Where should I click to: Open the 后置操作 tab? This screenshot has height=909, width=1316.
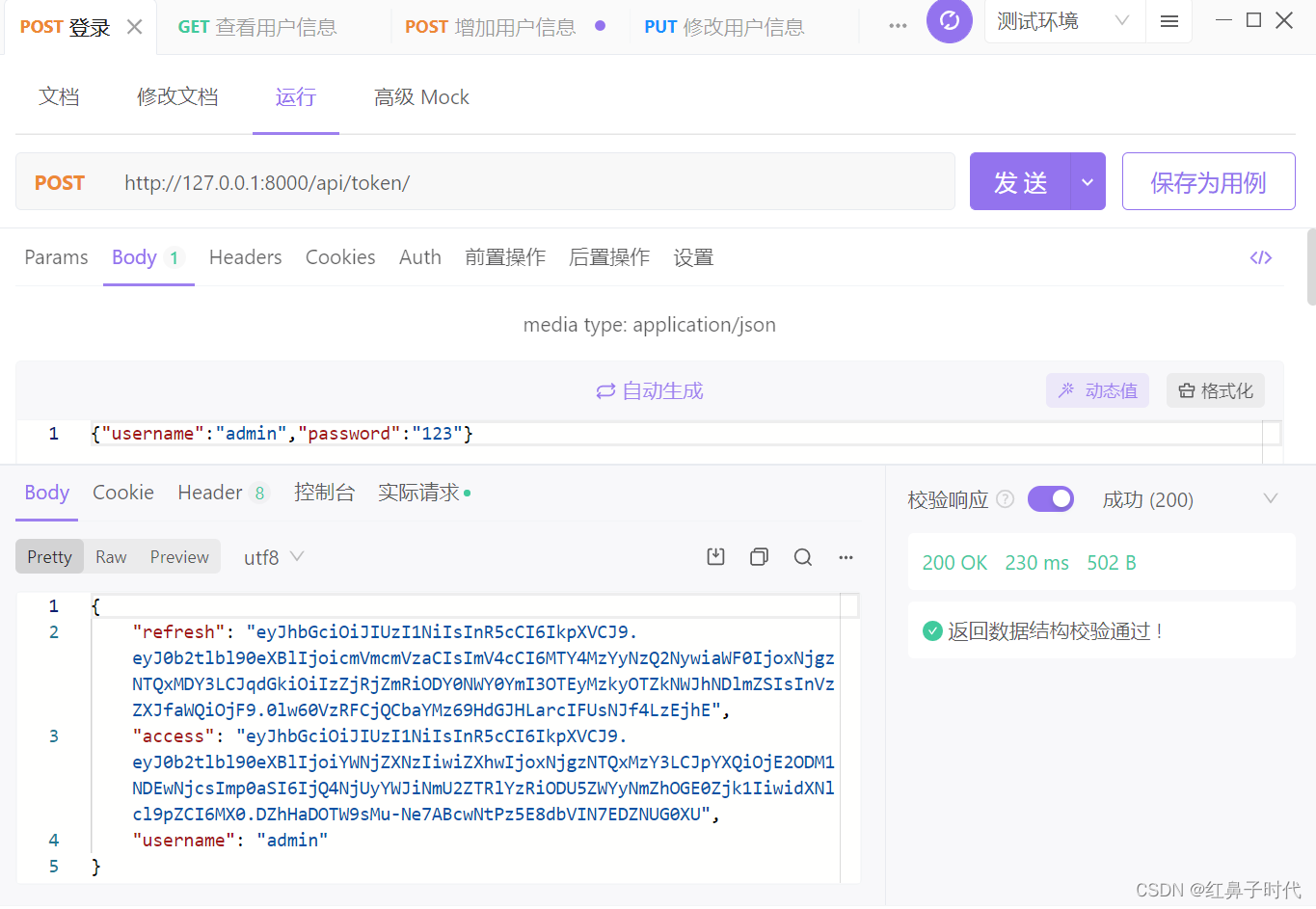[x=609, y=257]
